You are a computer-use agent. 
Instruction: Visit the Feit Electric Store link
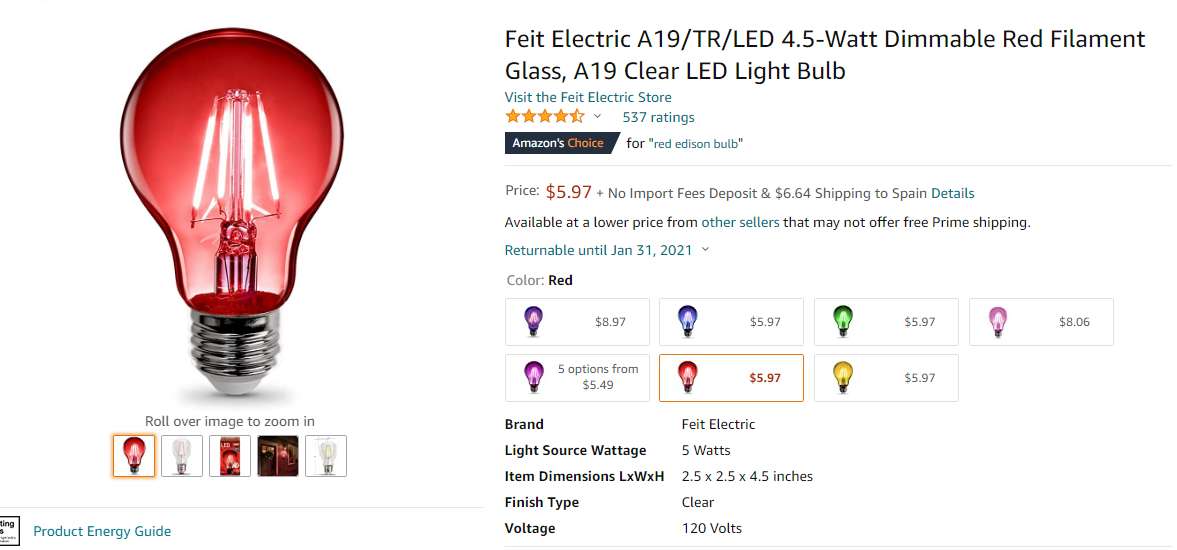[588, 97]
